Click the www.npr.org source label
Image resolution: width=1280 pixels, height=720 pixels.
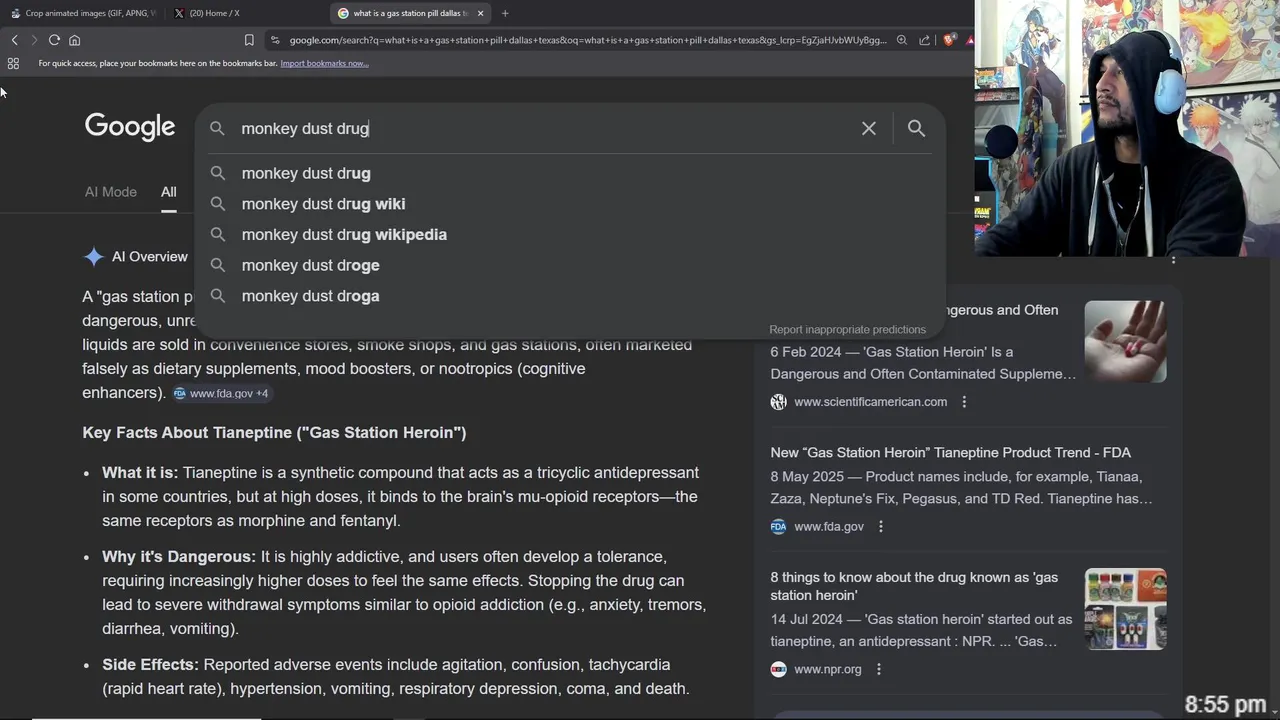coord(827,669)
